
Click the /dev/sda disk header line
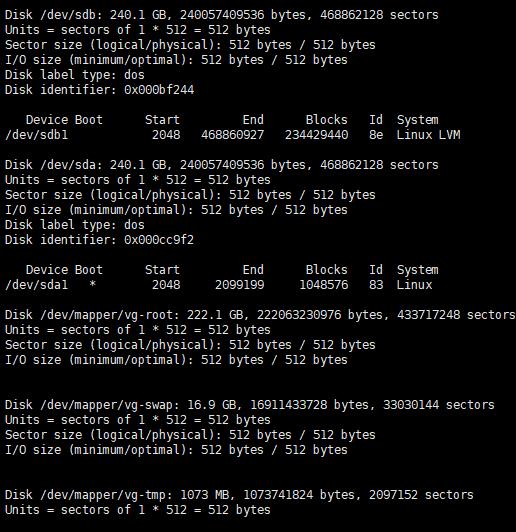click(x=222, y=165)
